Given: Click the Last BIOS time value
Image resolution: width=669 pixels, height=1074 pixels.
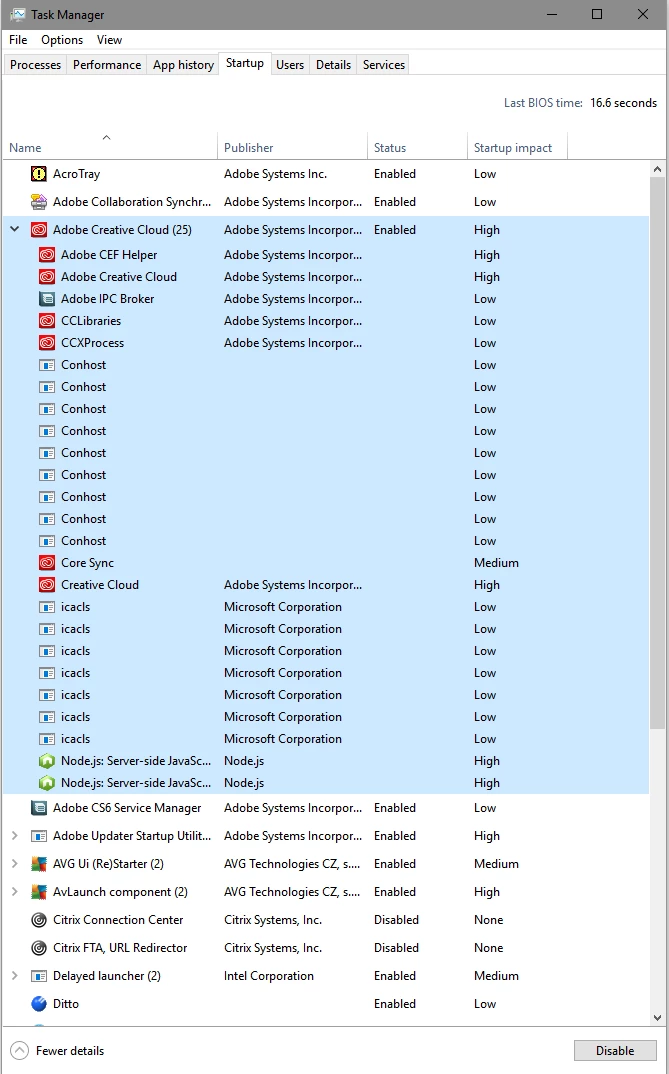Looking at the screenshot, I should coord(623,103).
